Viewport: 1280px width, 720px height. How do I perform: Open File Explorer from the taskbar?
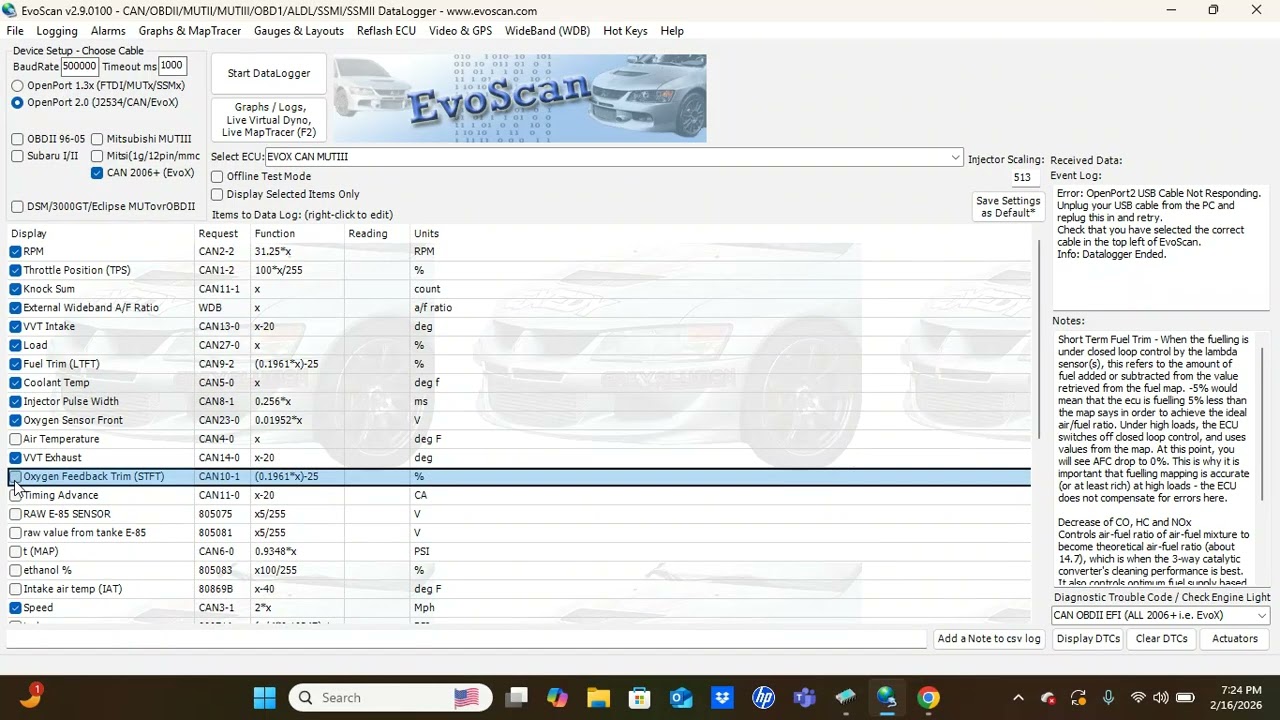[x=598, y=697]
